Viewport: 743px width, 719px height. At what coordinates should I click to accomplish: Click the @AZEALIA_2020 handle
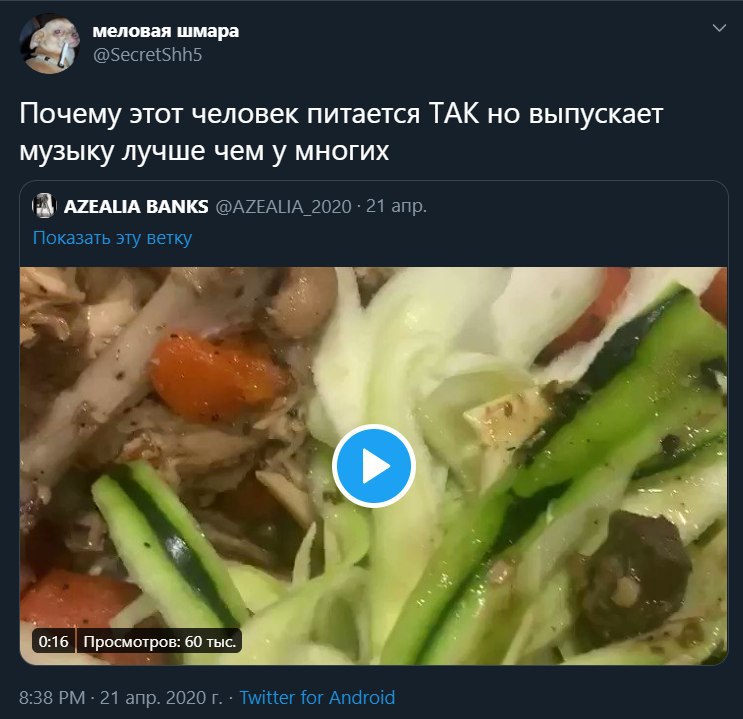[x=283, y=207]
